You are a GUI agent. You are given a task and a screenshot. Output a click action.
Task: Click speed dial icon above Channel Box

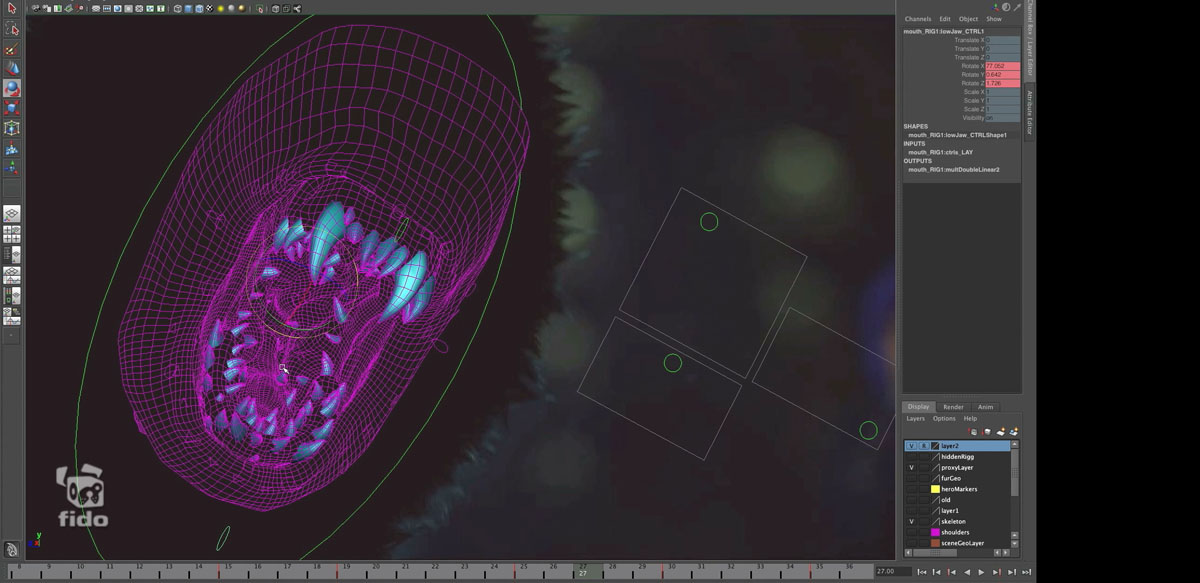coord(1007,6)
